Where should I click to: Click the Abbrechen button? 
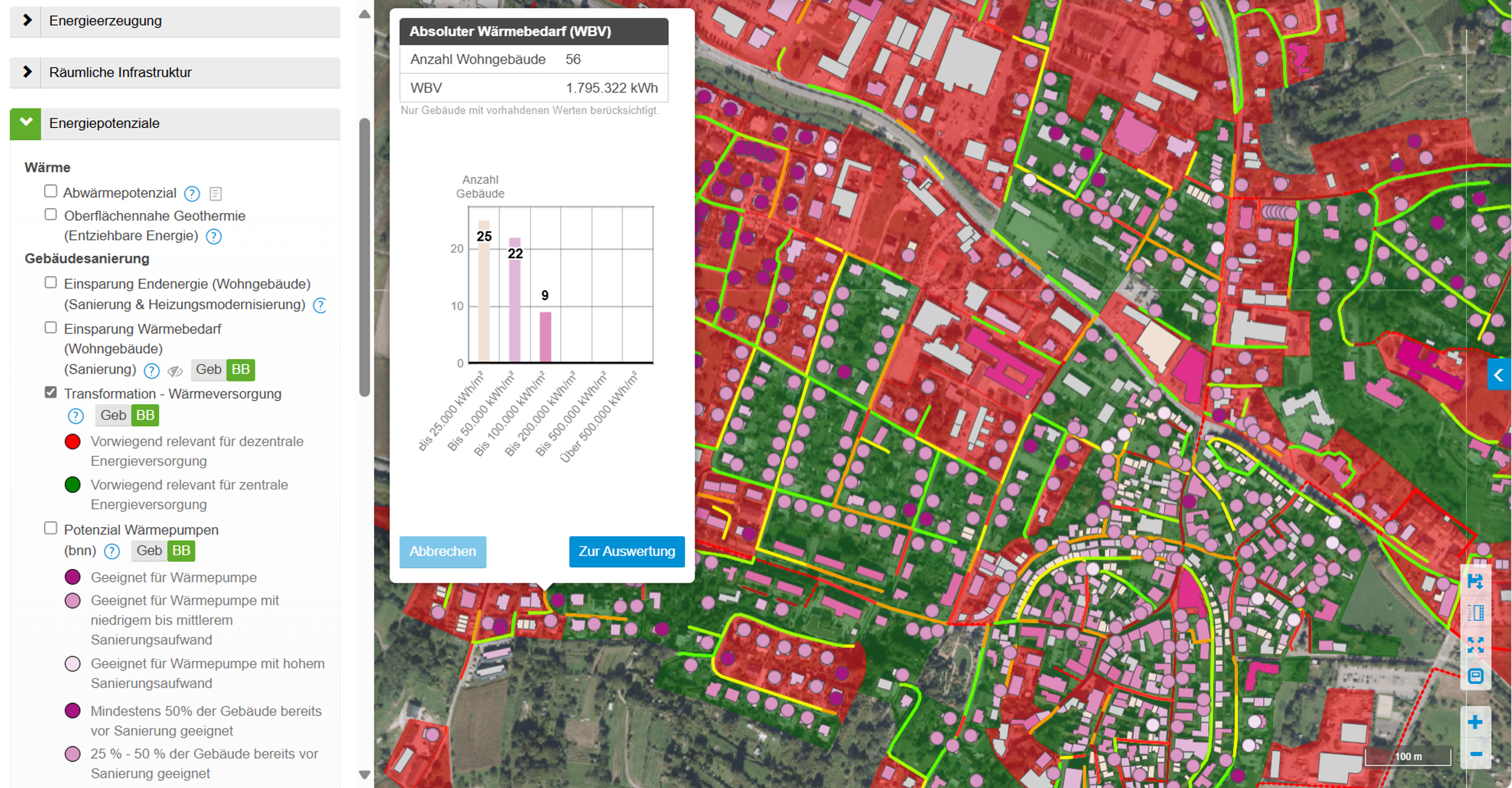tap(443, 551)
